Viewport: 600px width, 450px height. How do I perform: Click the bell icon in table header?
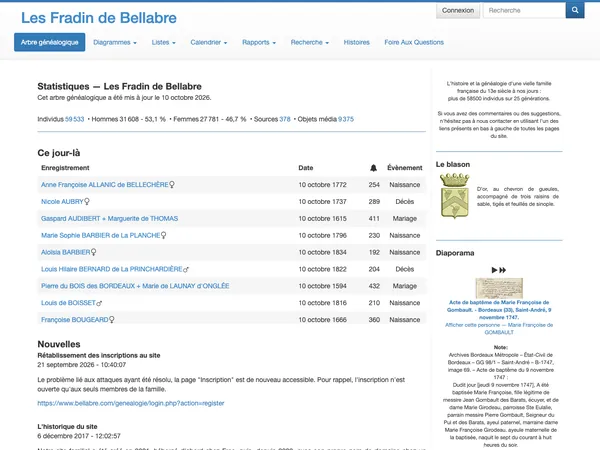pyautogui.click(x=373, y=168)
